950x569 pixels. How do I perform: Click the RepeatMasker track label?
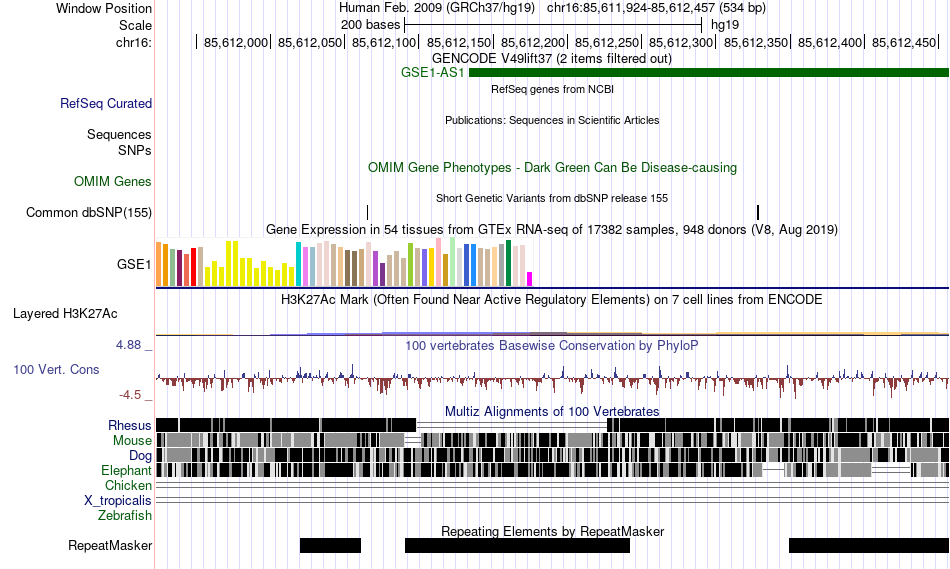[x=110, y=545]
